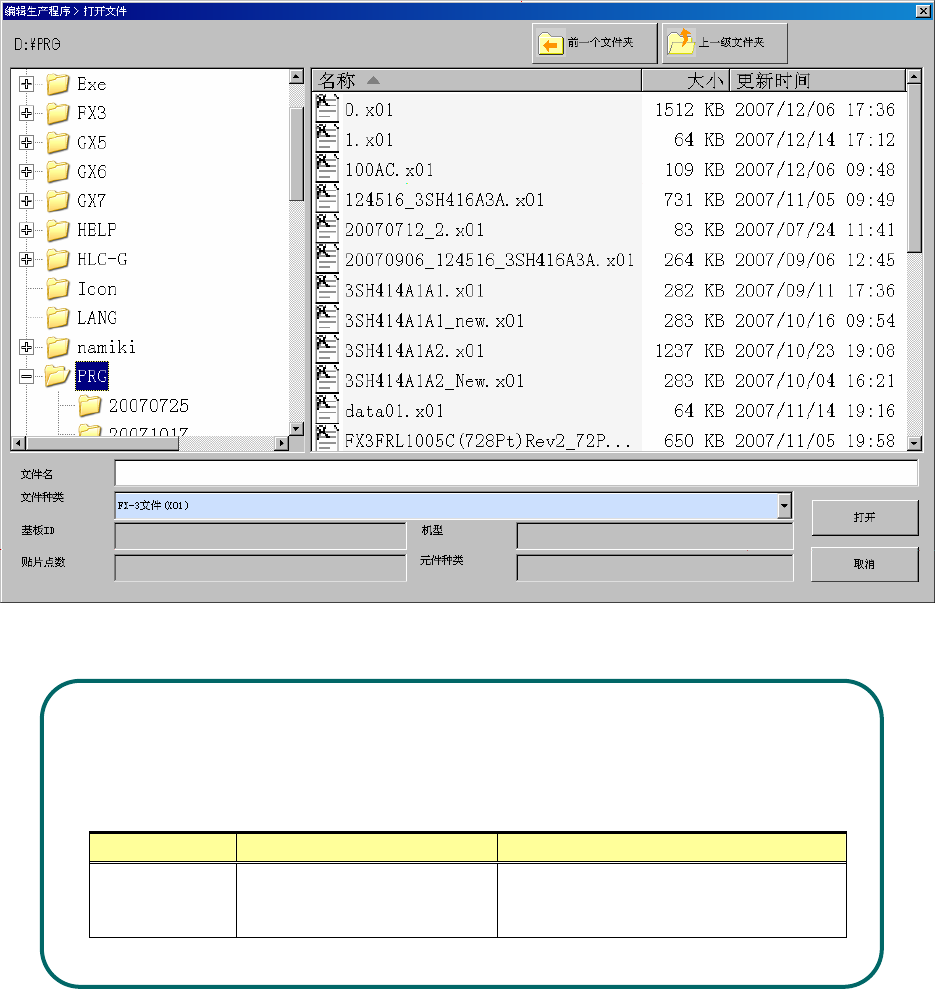Viewport: 935px width, 989px height.
Task: Select the Exe folder icon
Action: tap(57, 84)
